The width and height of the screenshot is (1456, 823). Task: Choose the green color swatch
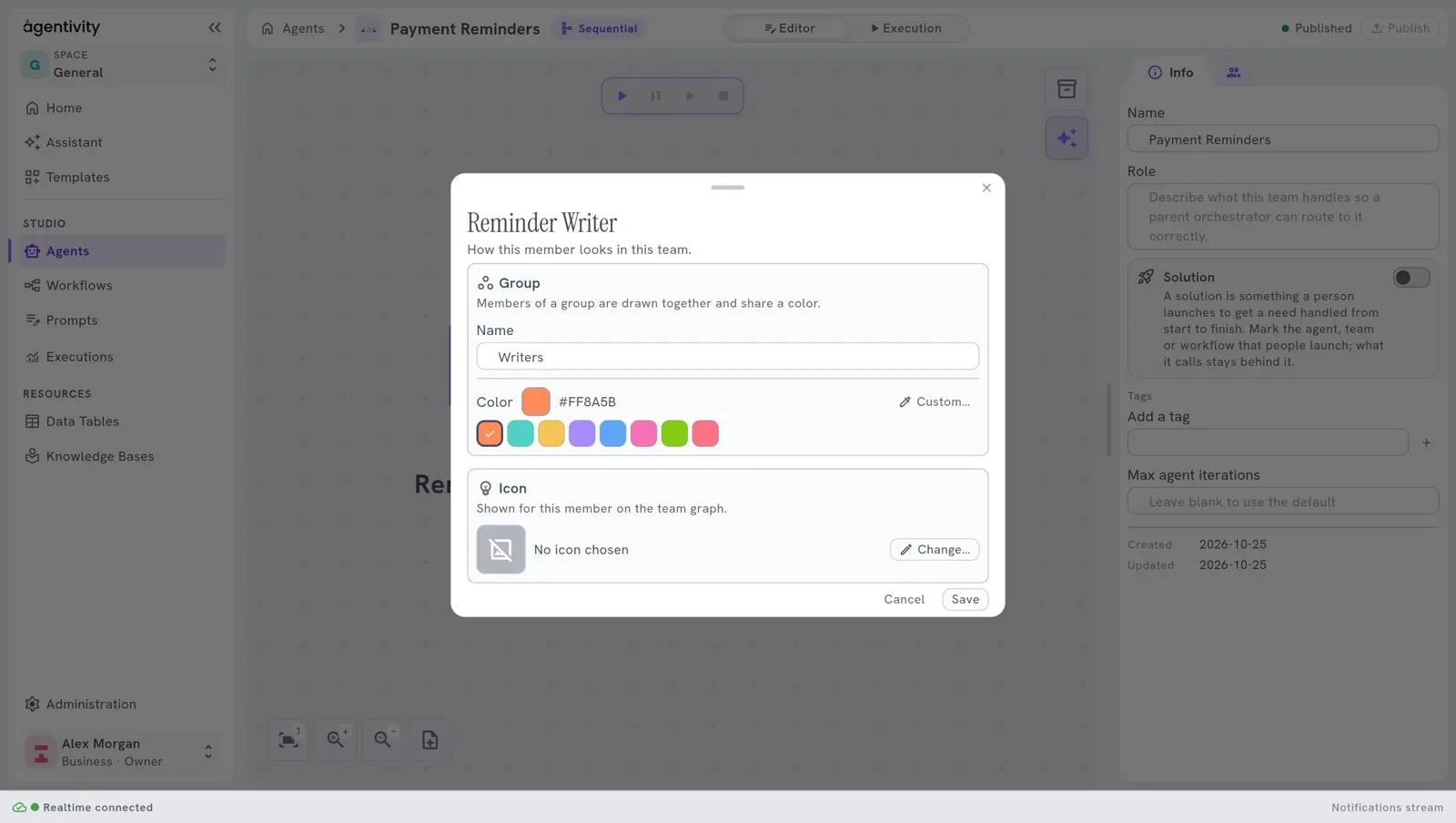tap(674, 433)
